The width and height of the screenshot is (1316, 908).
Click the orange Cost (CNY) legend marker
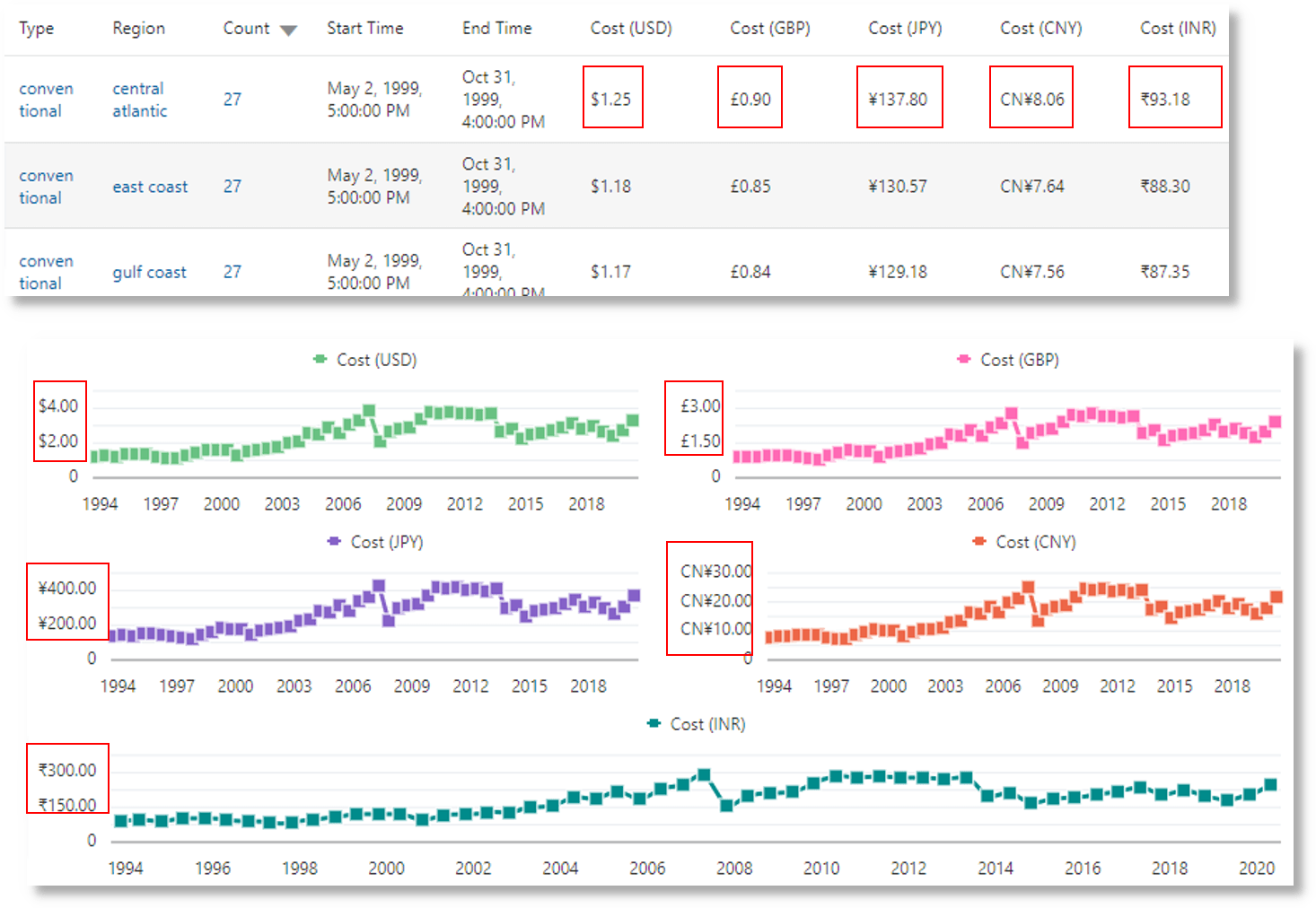coord(977,542)
